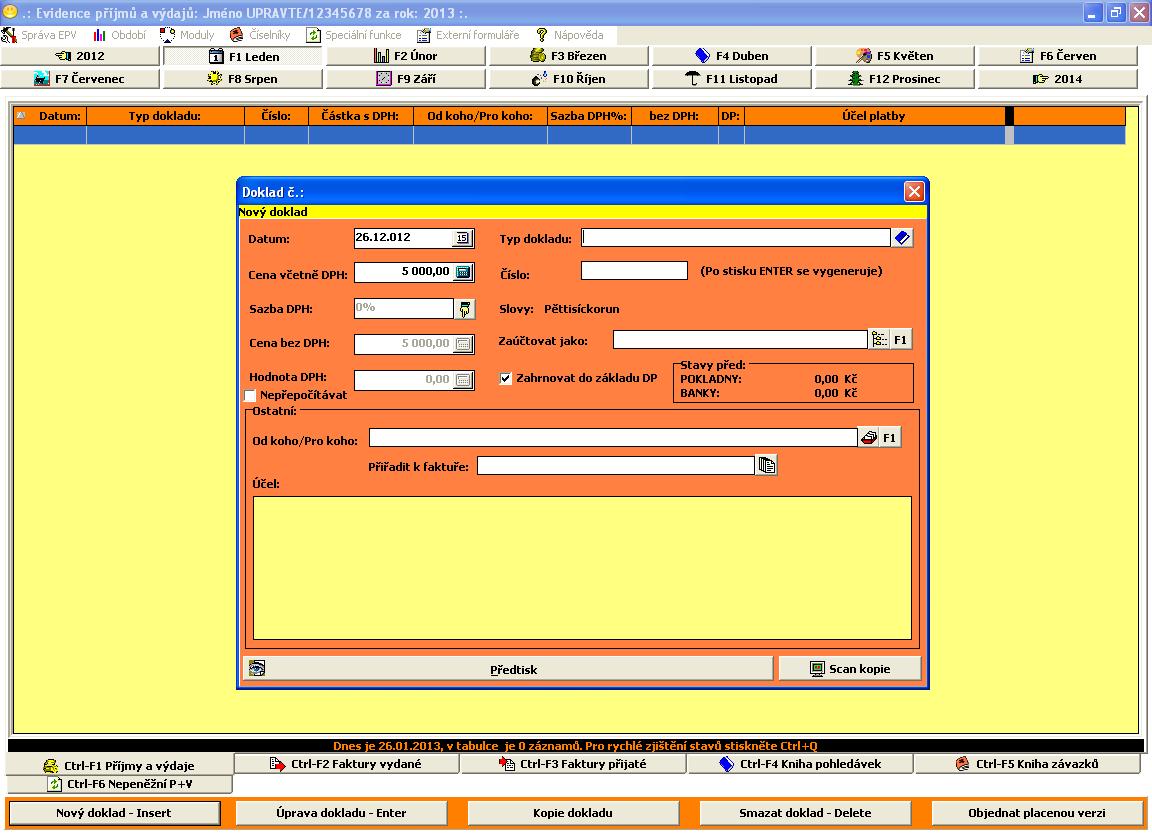Viewport: 1152px width, 833px height.
Task: Open the Správa EPV menu
Action: [40, 35]
